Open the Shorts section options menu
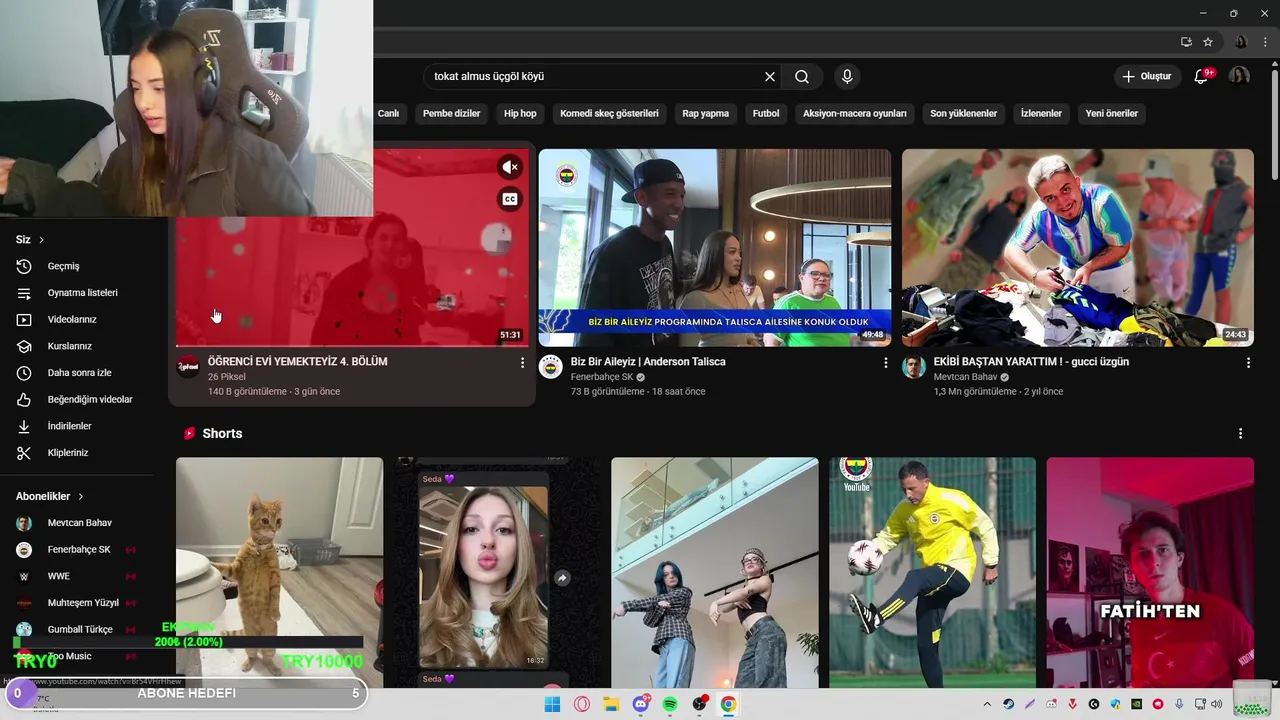Viewport: 1280px width, 720px height. 1240,434
